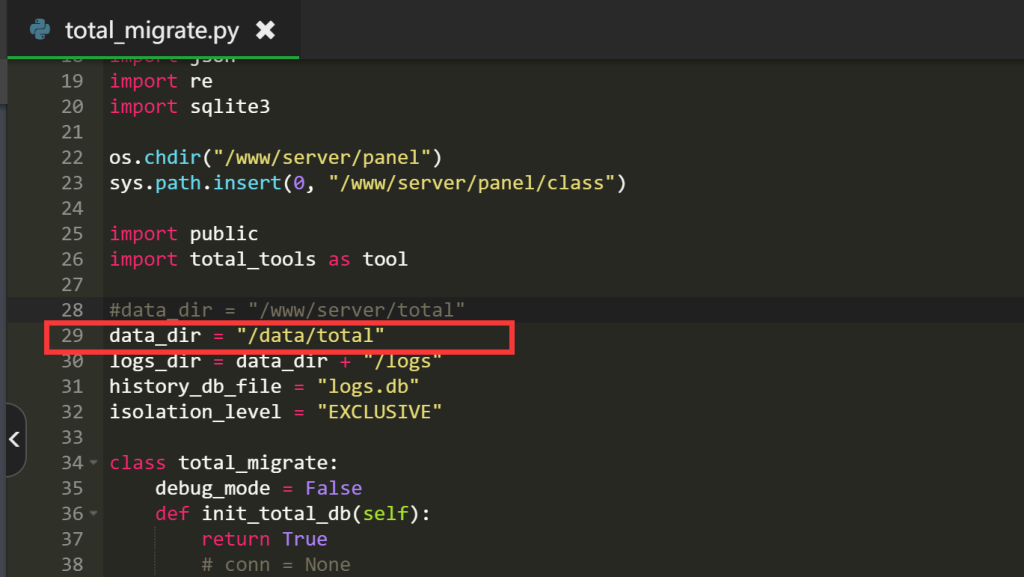Click the "EXCLUSIVE" isolation level string
1024x577 pixels.
point(378,412)
